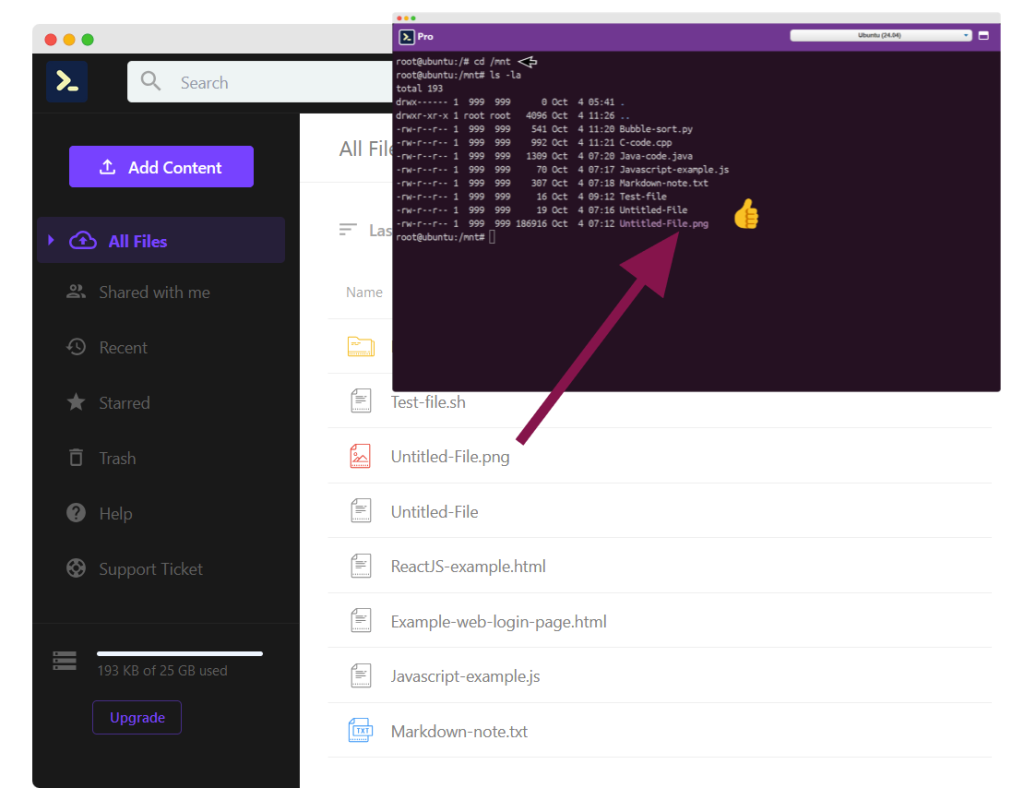Click the storage disk icon

click(65, 661)
